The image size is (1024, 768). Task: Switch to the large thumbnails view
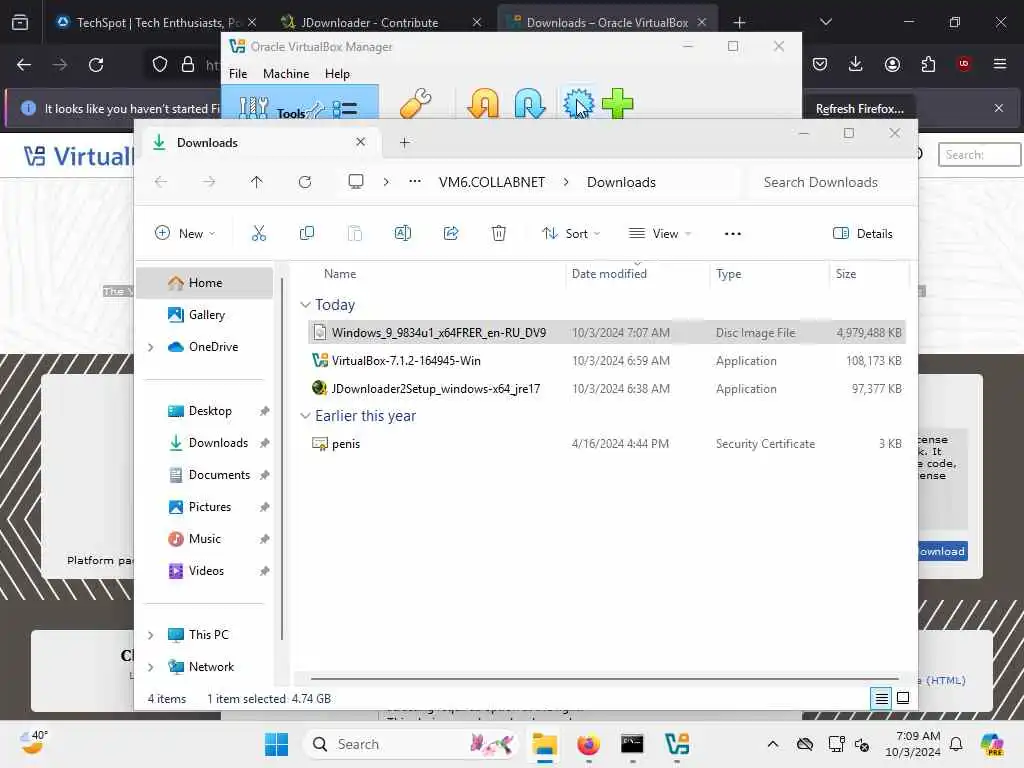coord(903,699)
